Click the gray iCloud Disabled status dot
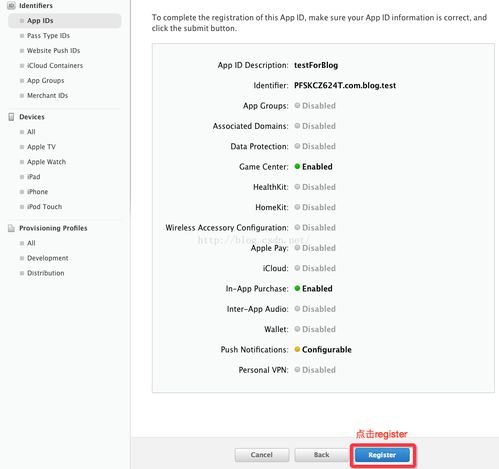Viewport: 499px width, 469px height. [297, 268]
